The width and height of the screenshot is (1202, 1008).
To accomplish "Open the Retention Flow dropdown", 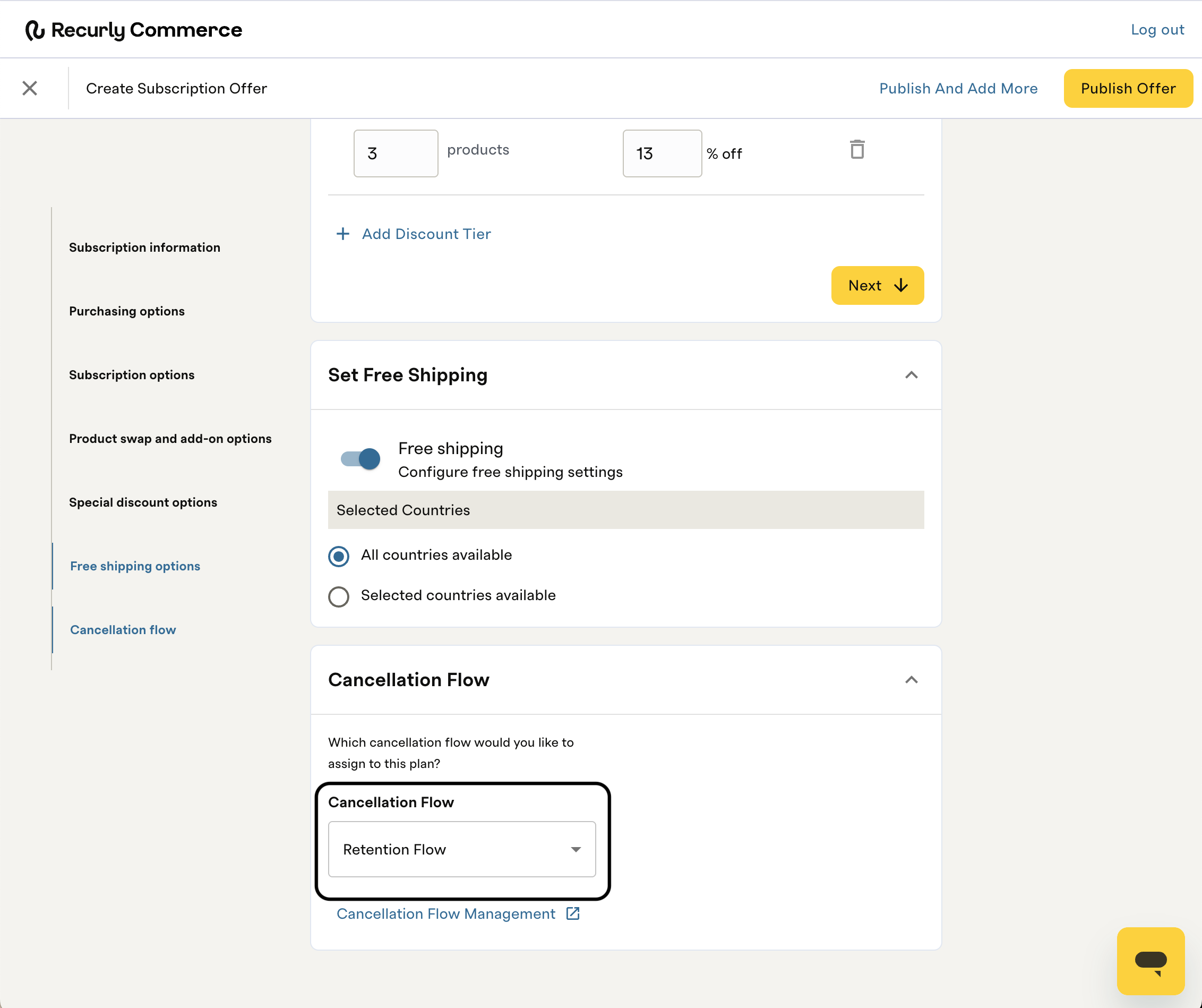I will click(x=461, y=849).
